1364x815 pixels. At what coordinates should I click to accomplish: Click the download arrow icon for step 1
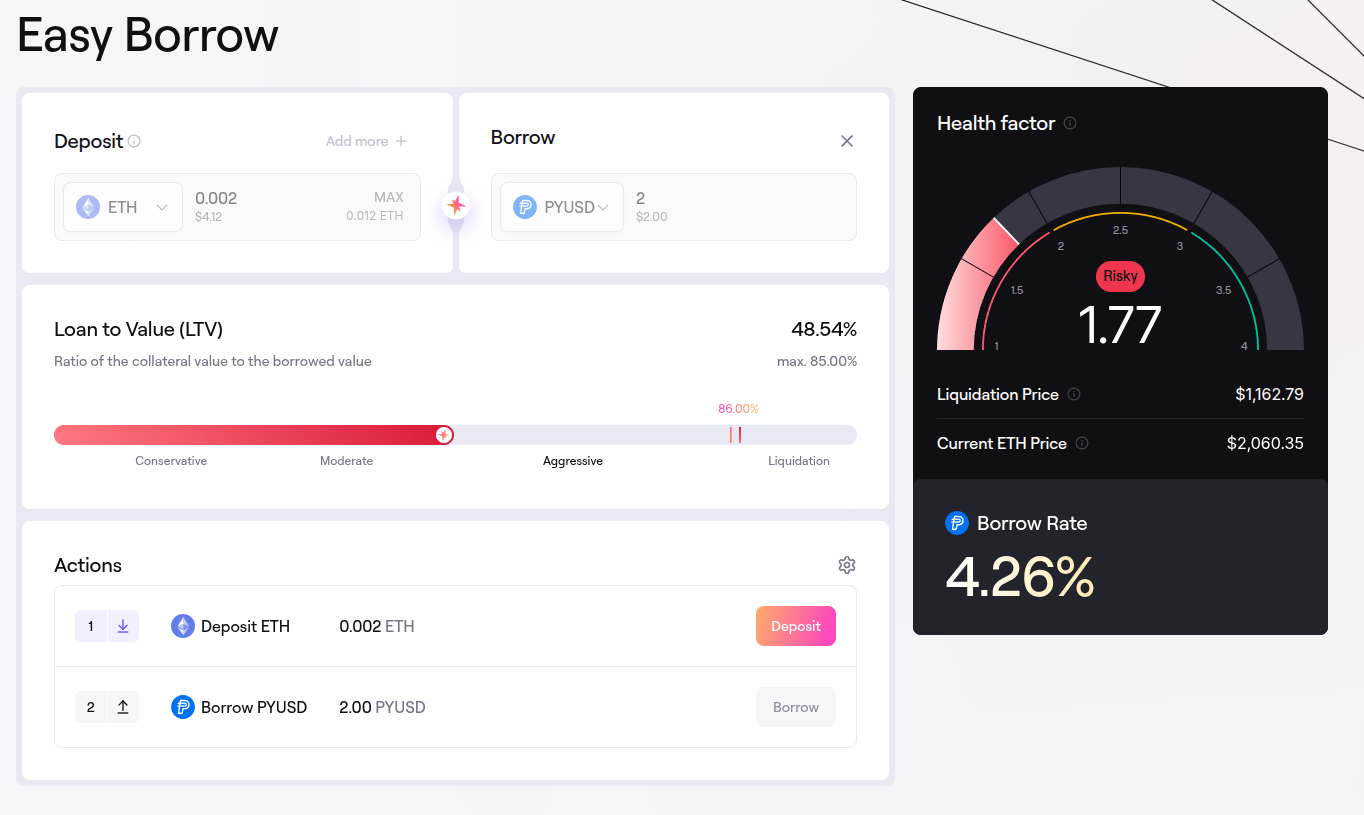123,626
